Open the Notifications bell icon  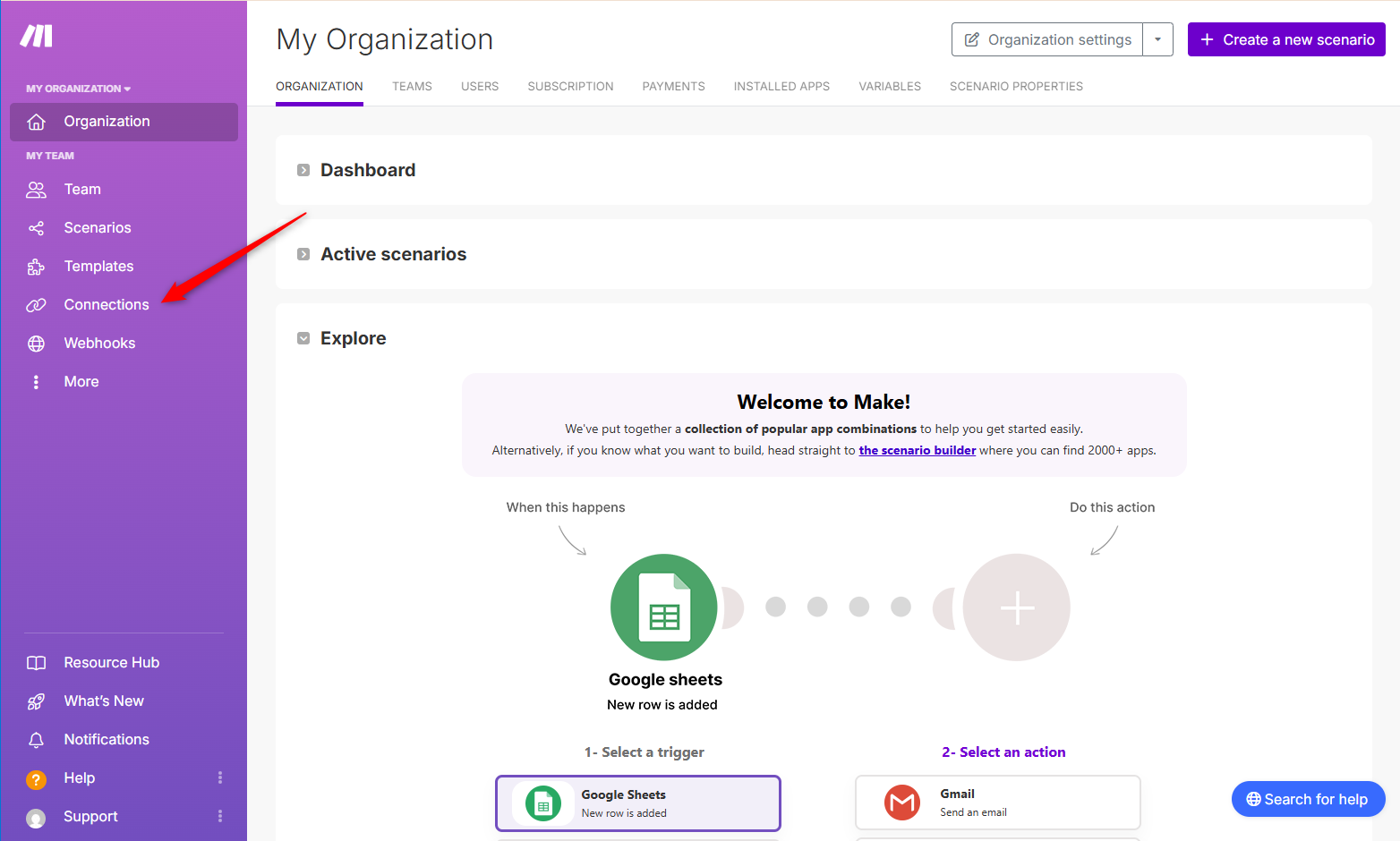click(x=36, y=740)
